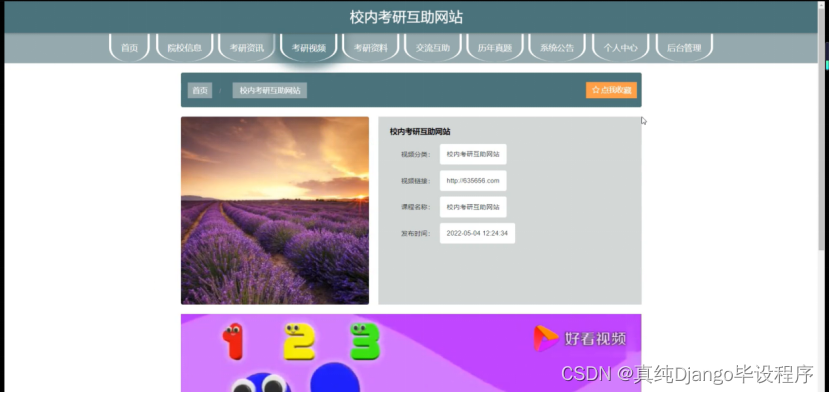
Task: Click the video link http://635656.com
Action: click(473, 181)
